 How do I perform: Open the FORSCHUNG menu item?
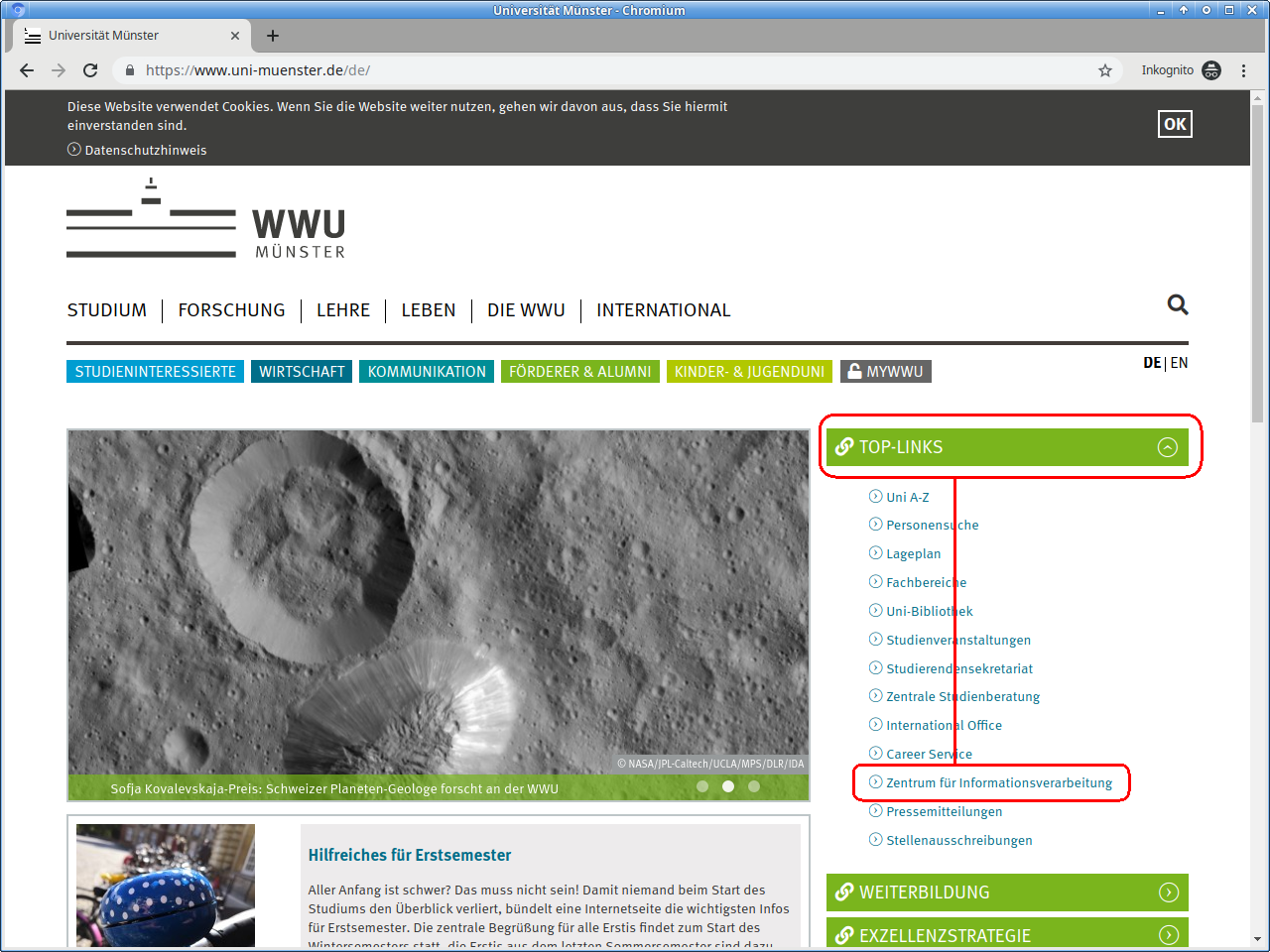coord(231,310)
